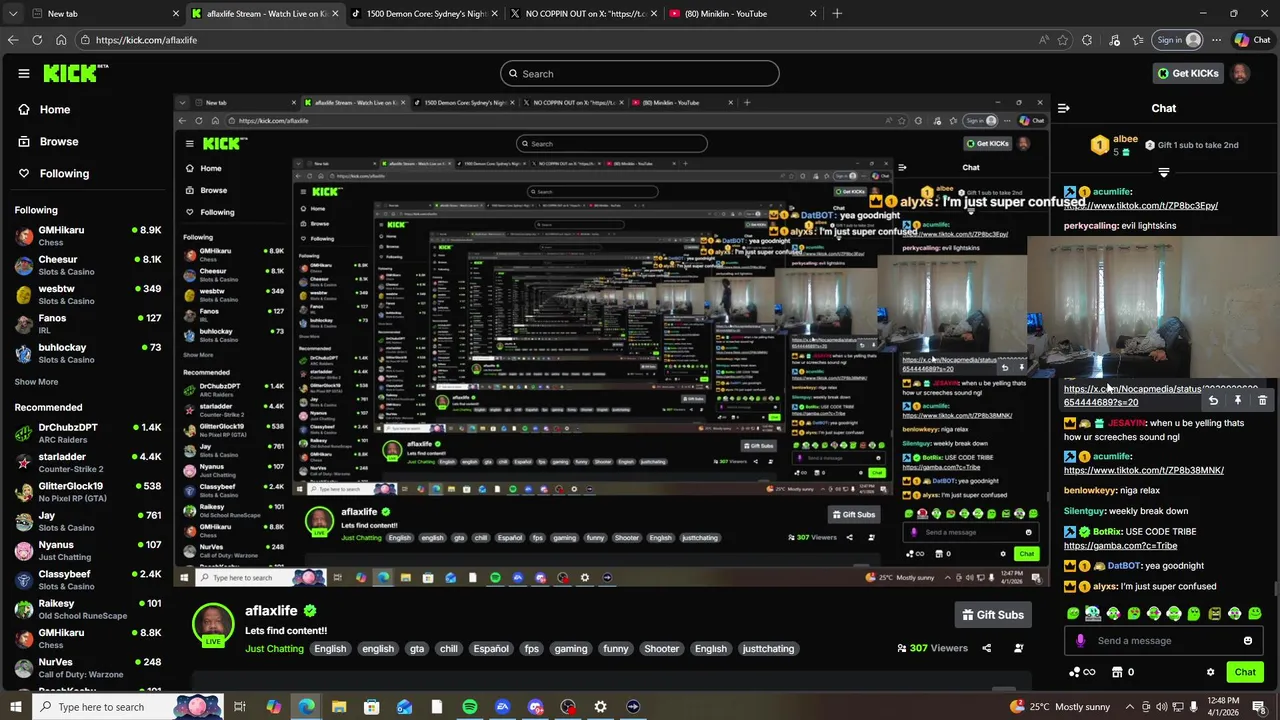Switch to the 1500 Demon Core tab
The image size is (1280, 720).
click(425, 13)
